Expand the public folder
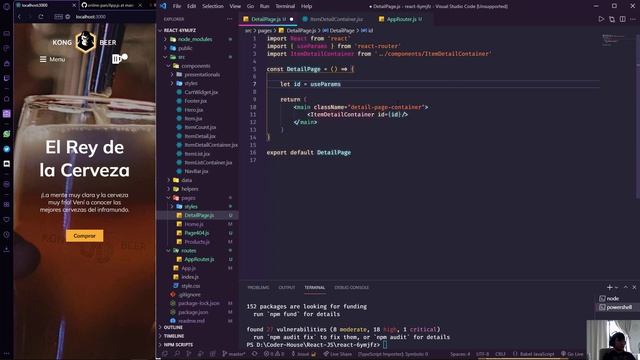 185,48
